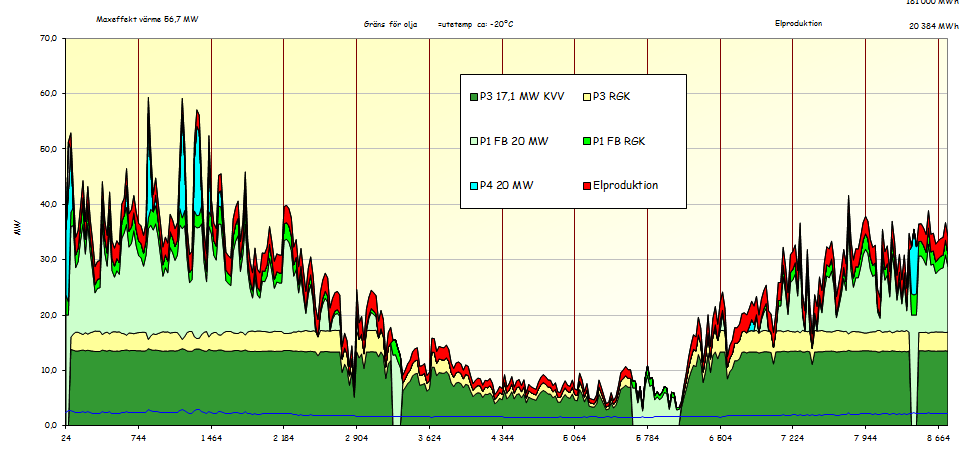The height and width of the screenshot is (459, 977).
Task: Click the utetemp ca: -20°C annotation
Action: pos(475,24)
